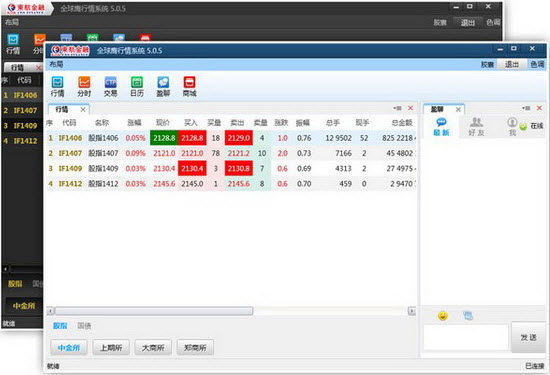550x375 pixels.
Task: Open the 交易 trading toolbar icon
Action: point(110,86)
